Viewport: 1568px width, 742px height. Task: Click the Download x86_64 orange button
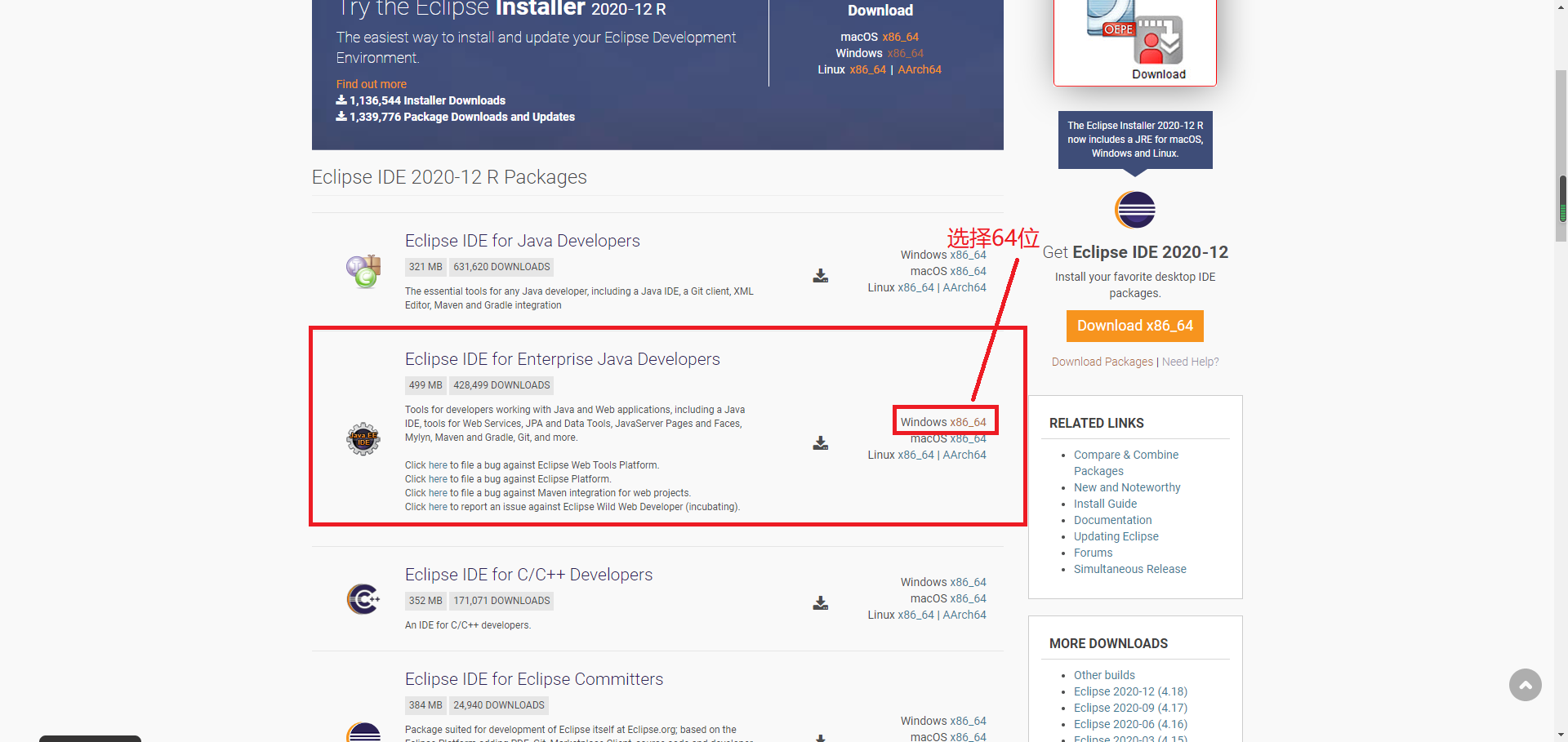pyautogui.click(x=1134, y=326)
